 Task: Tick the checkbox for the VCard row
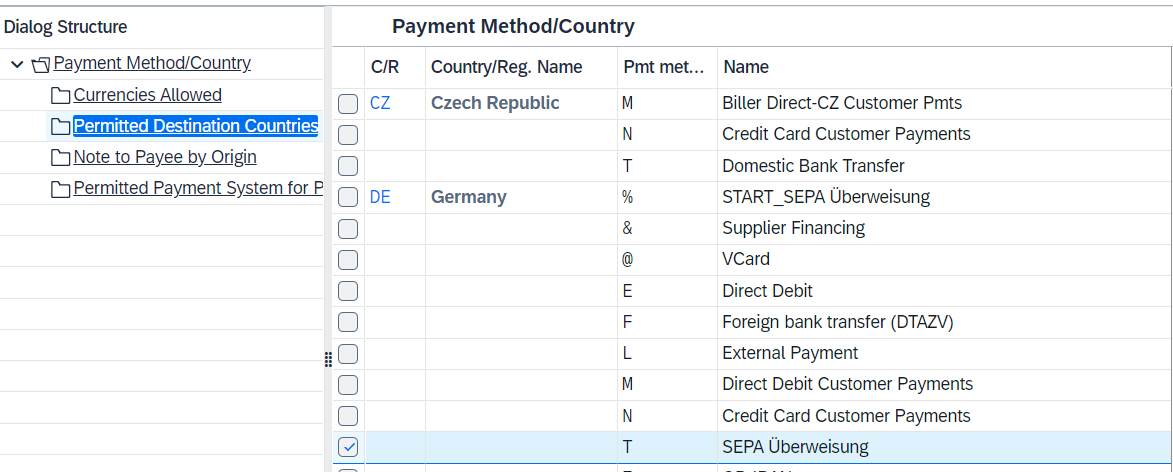[349, 260]
